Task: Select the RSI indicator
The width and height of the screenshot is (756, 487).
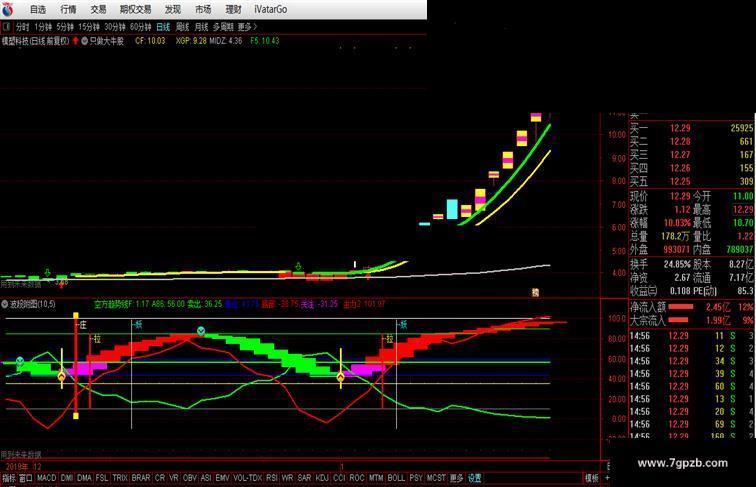Action: click(271, 478)
